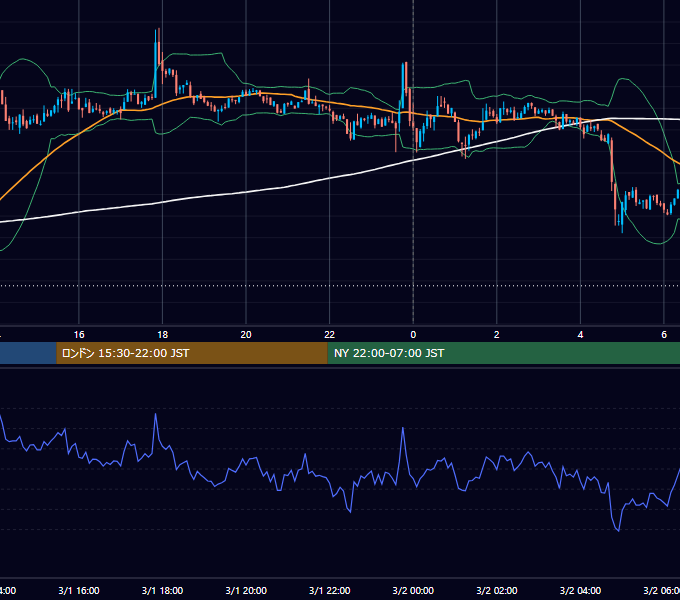The height and width of the screenshot is (600, 680).
Task: Click hour label '2' on price chart axis
Action: pyautogui.click(x=497, y=335)
